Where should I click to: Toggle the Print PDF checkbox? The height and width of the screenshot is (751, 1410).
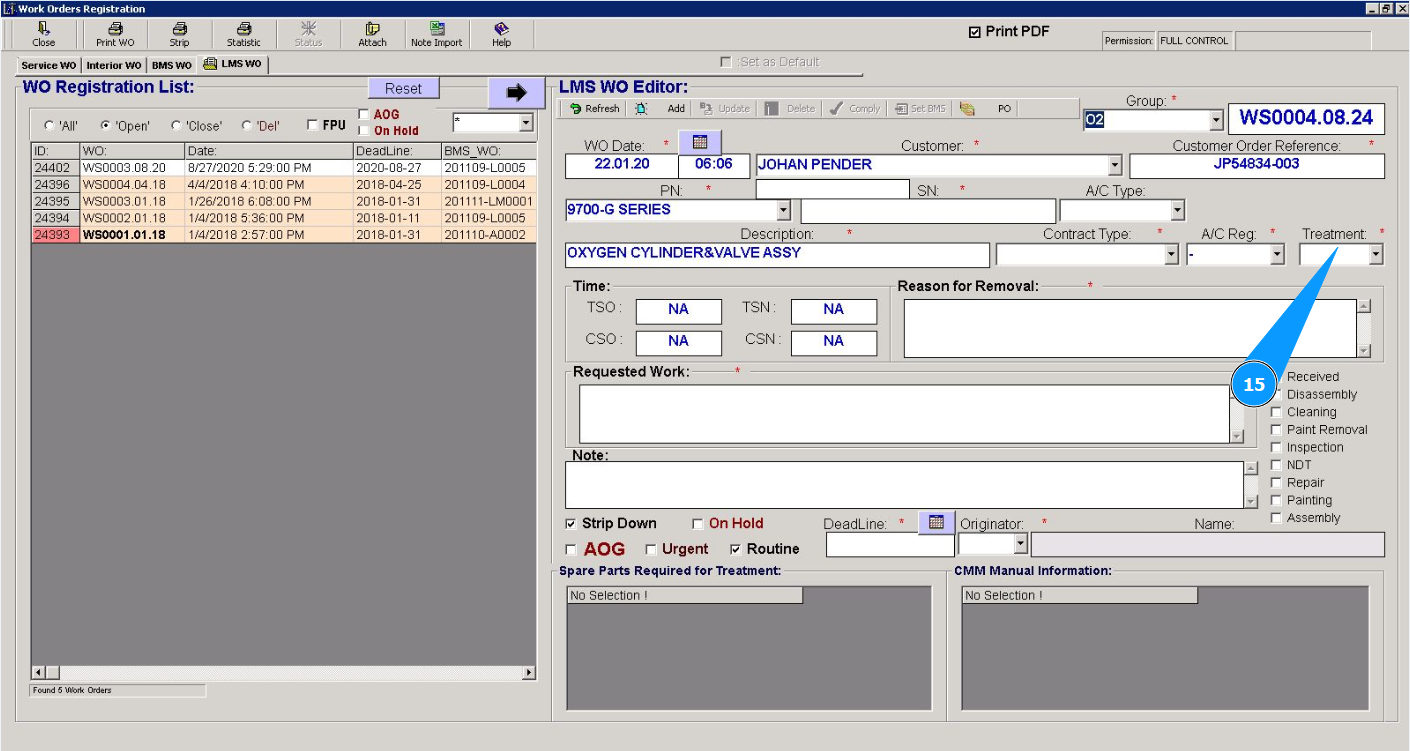coord(975,32)
